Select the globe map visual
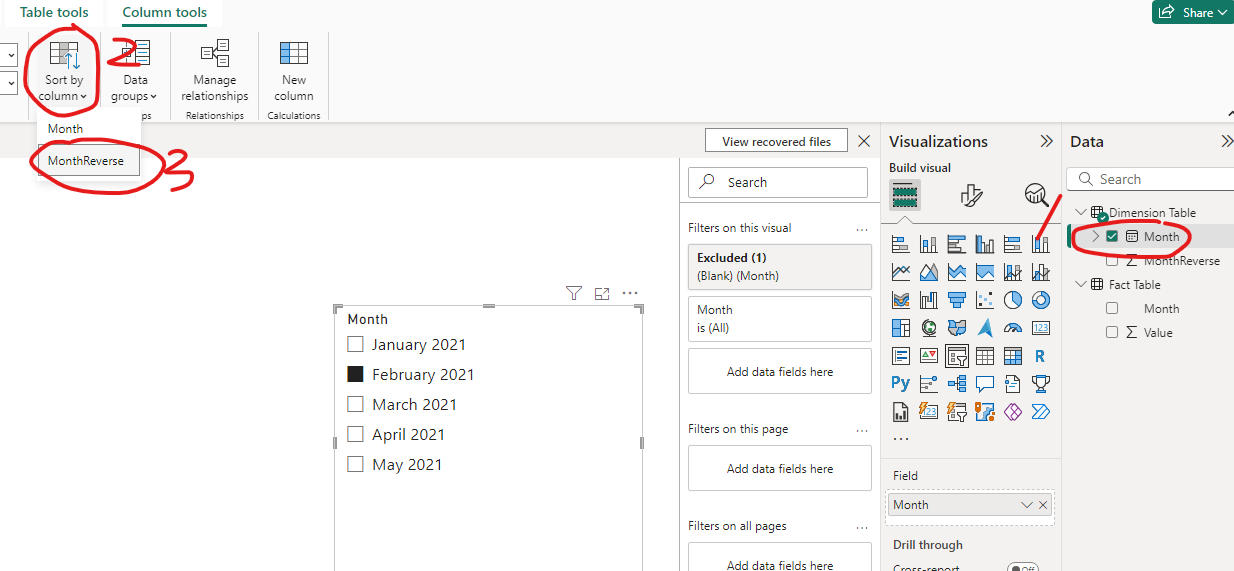 928,328
